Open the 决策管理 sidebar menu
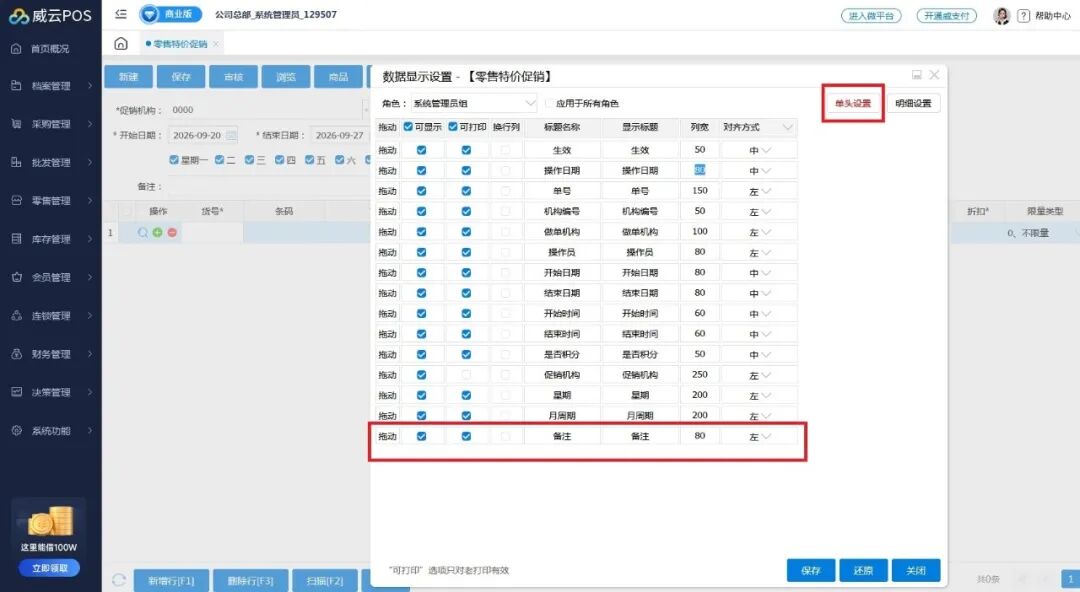This screenshot has height=592, width=1080. [51, 392]
